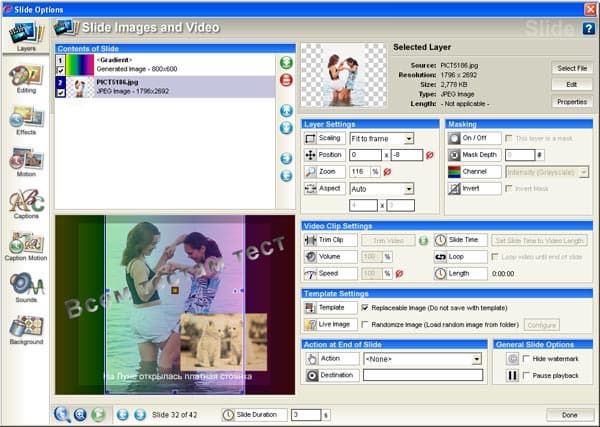600x427 pixels.
Task: Click the Position X field showing 0
Action: [x=365, y=155]
